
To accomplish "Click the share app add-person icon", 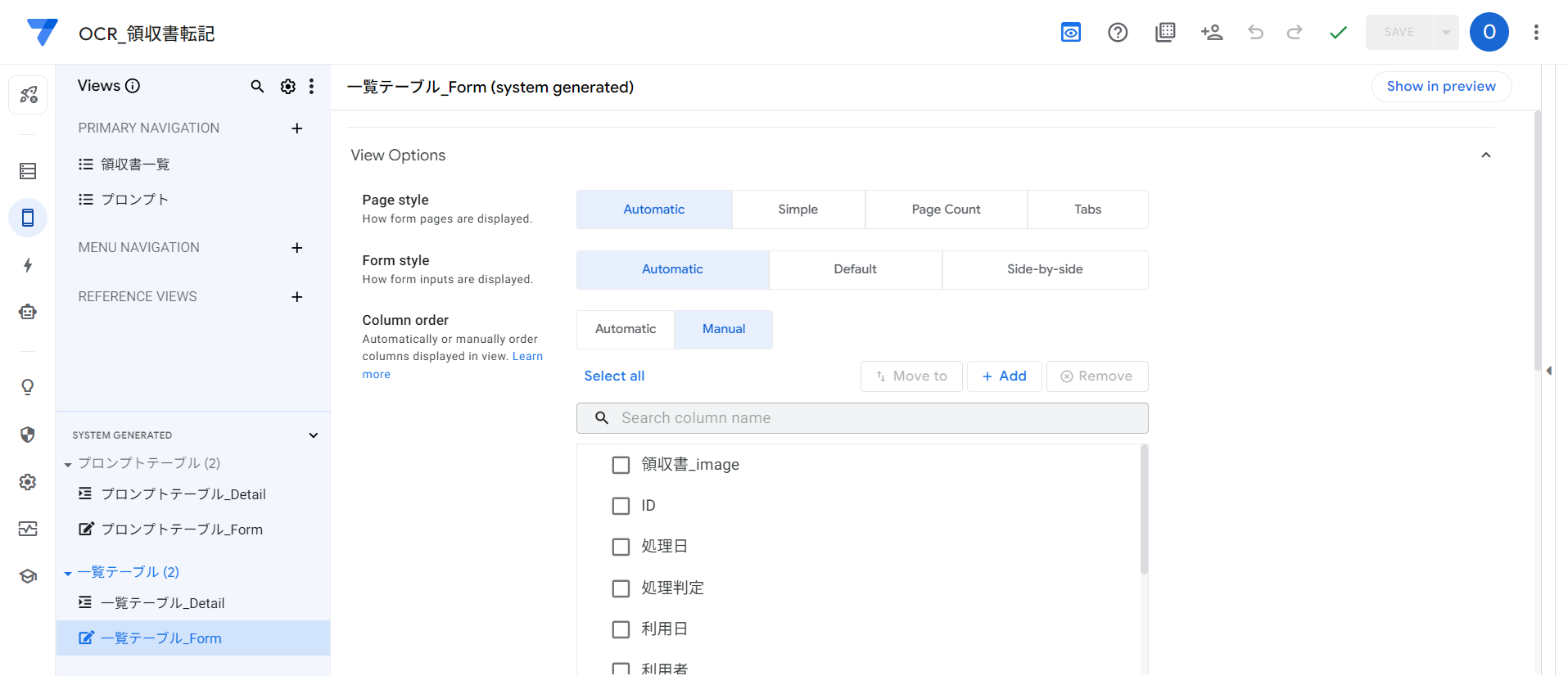I will pyautogui.click(x=1211, y=33).
